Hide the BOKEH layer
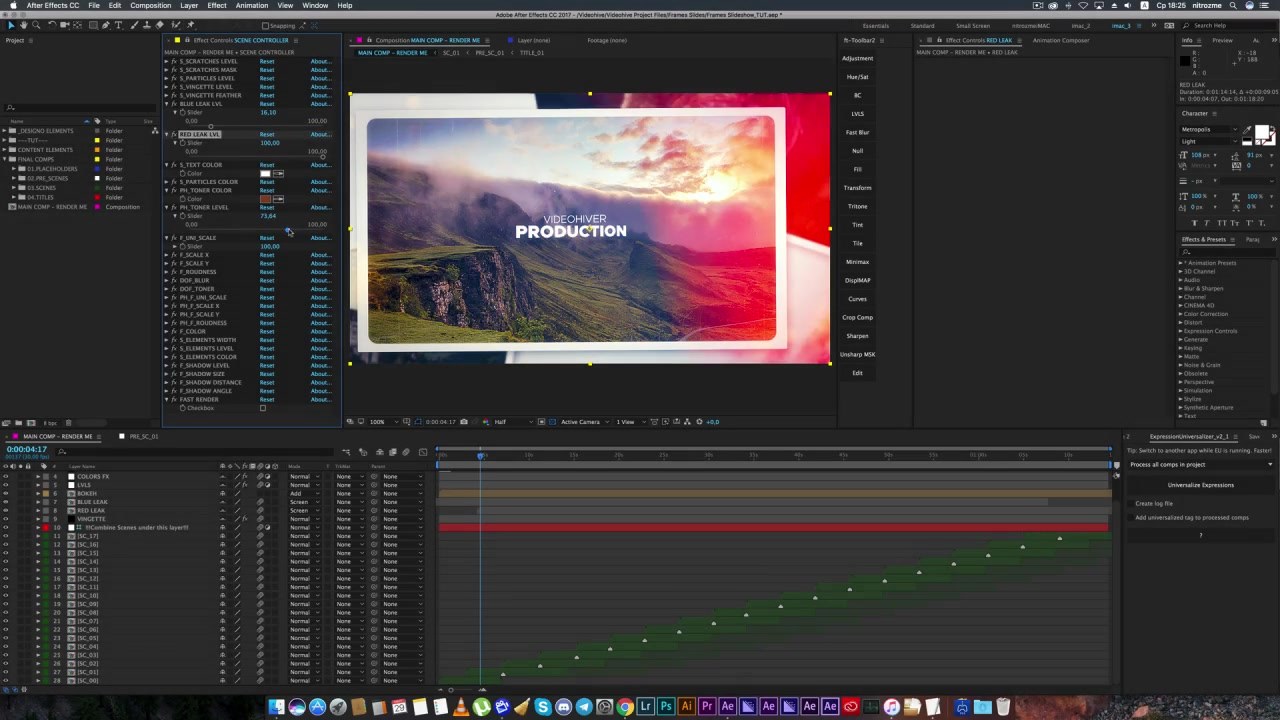The height and width of the screenshot is (720, 1280). [5, 493]
